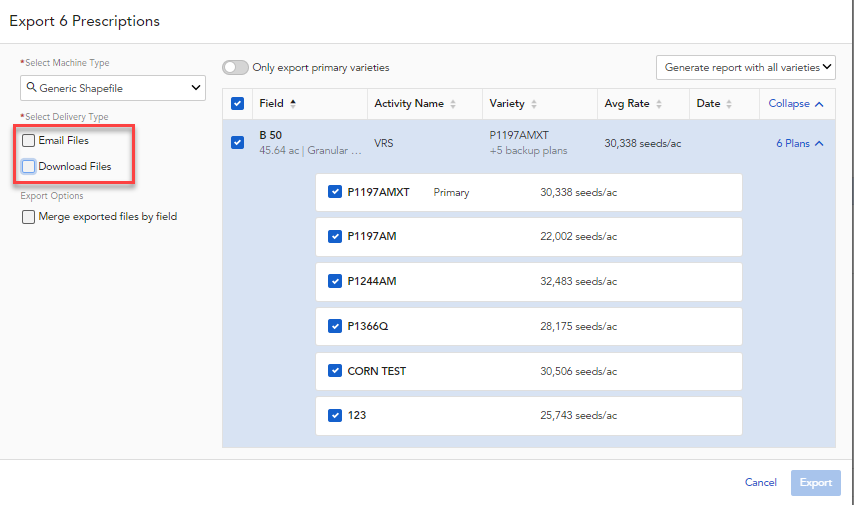Click the Export button
The width and height of the screenshot is (854, 505).
click(x=815, y=483)
